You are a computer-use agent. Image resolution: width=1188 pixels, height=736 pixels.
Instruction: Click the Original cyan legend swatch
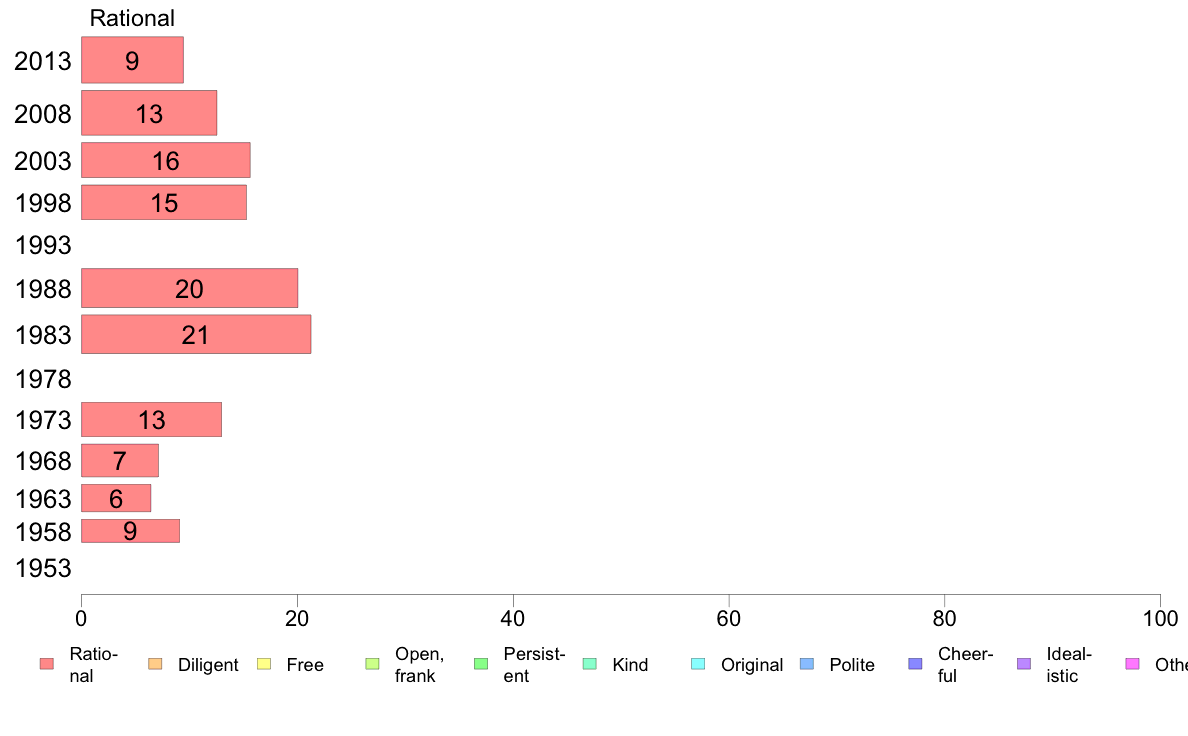click(x=699, y=664)
